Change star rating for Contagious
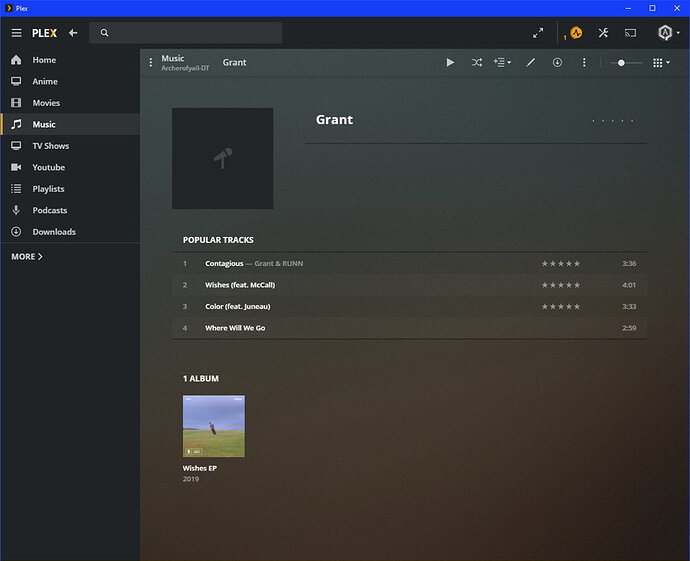 [x=561, y=264]
